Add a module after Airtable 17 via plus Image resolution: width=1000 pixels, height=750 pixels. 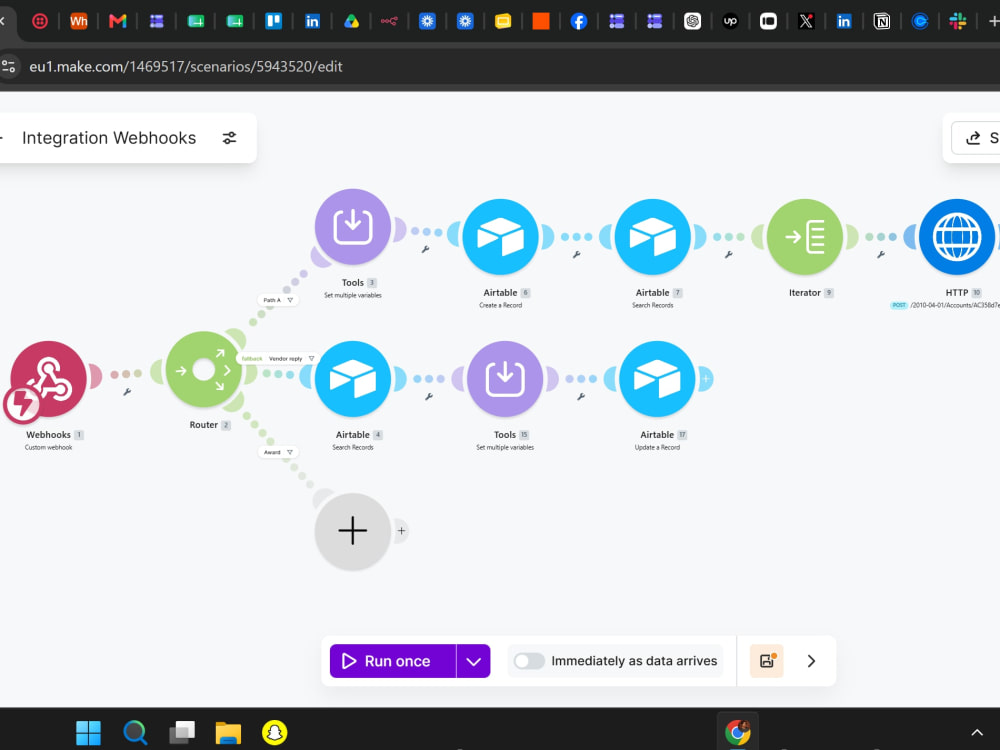tap(705, 379)
